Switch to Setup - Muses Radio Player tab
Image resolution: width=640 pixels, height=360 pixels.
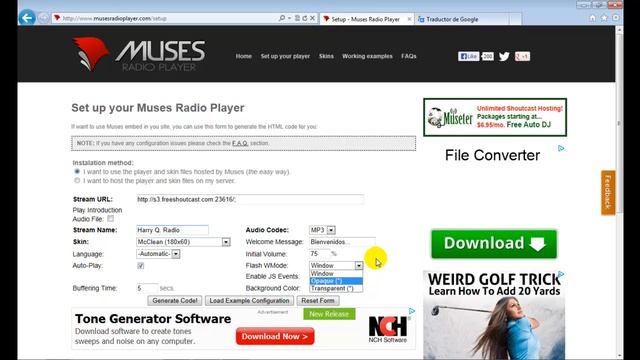366,19
